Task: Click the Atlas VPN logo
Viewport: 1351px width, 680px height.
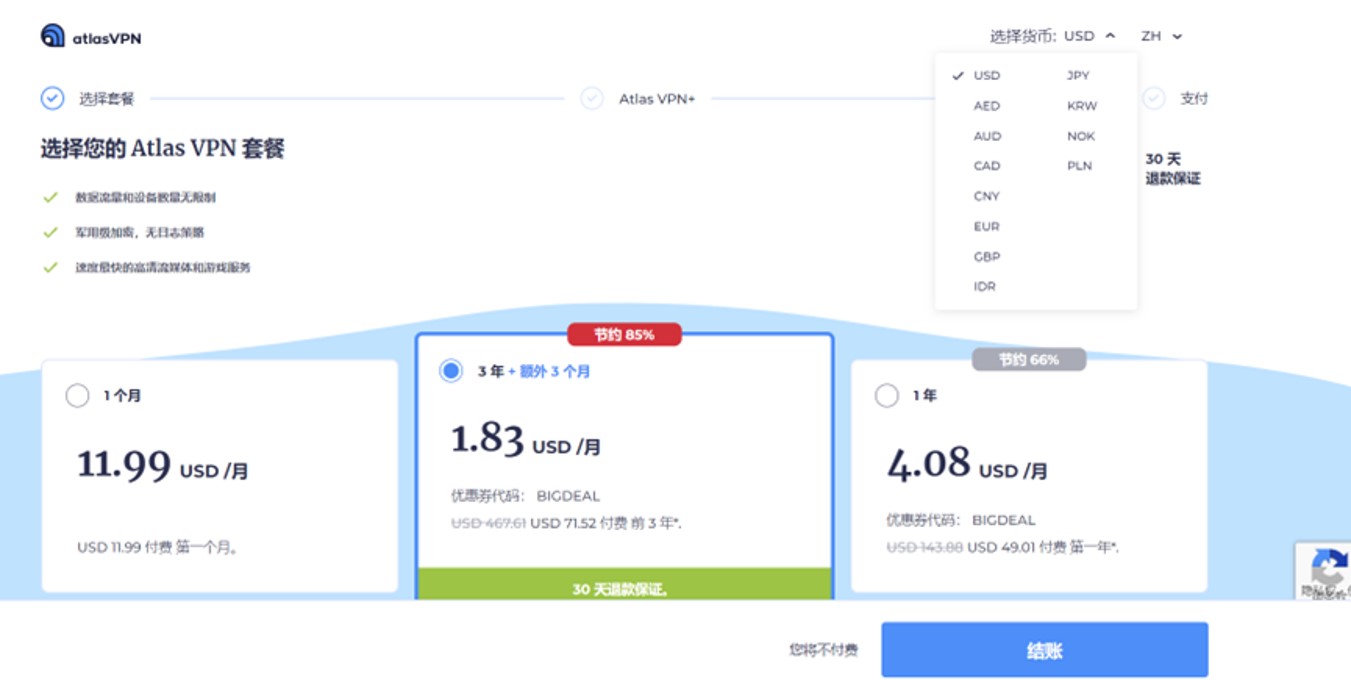Action: click(91, 37)
